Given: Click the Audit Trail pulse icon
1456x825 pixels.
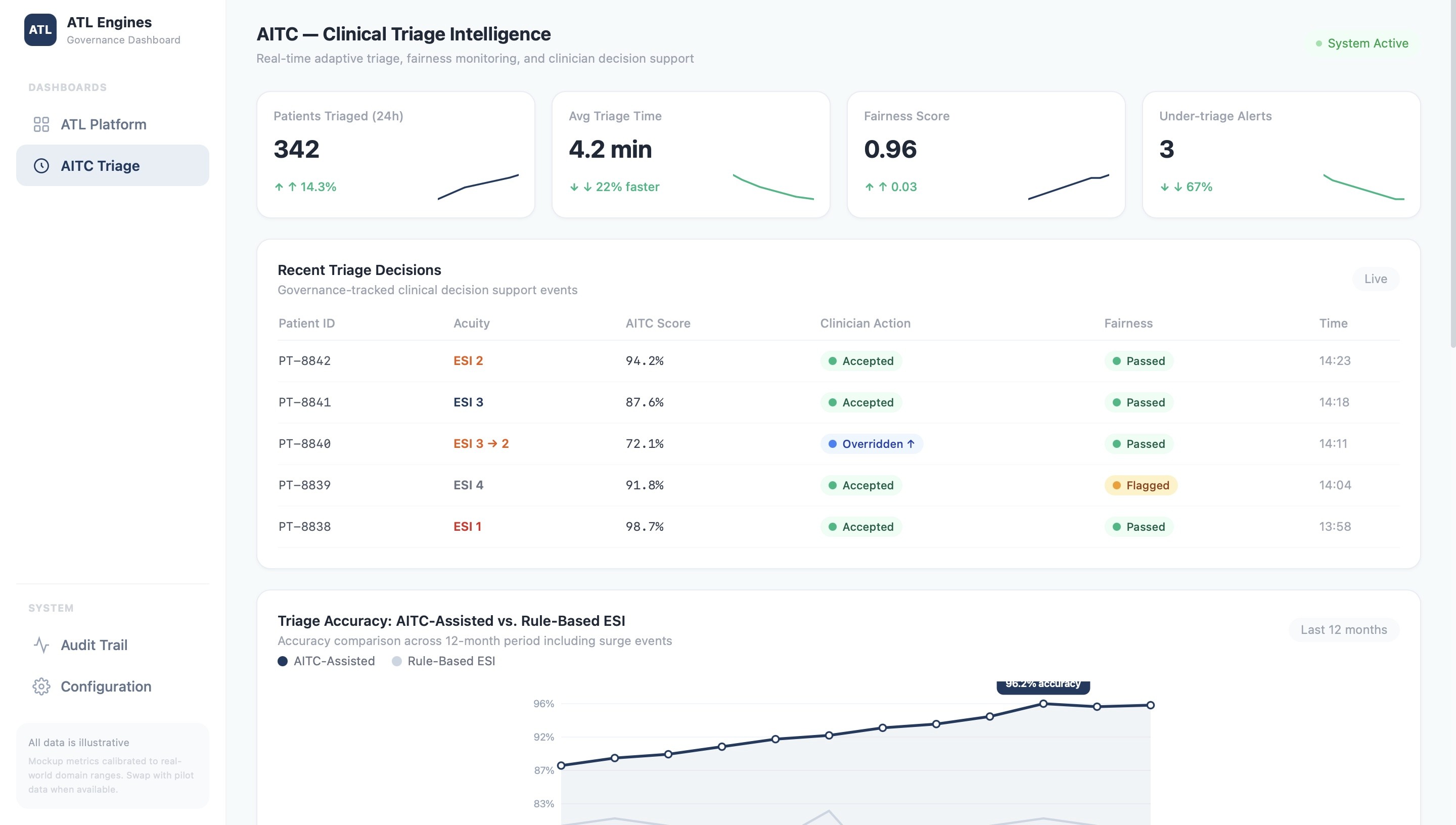Looking at the screenshot, I should click(41, 645).
